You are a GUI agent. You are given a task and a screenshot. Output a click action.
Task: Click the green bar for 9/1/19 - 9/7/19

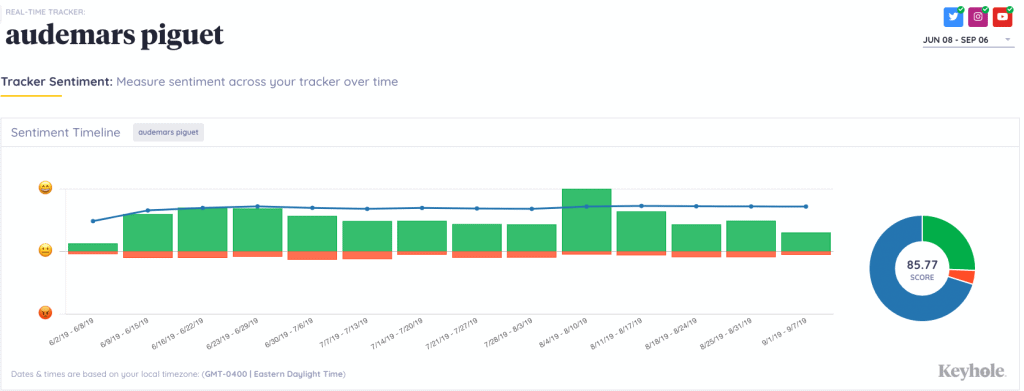(x=806, y=242)
